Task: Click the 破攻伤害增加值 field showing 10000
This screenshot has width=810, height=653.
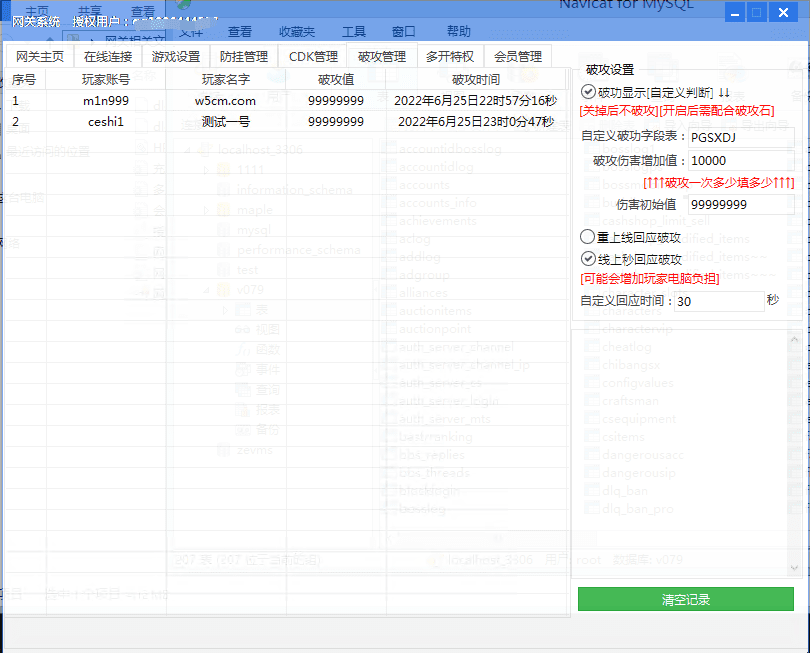Action: click(741, 161)
